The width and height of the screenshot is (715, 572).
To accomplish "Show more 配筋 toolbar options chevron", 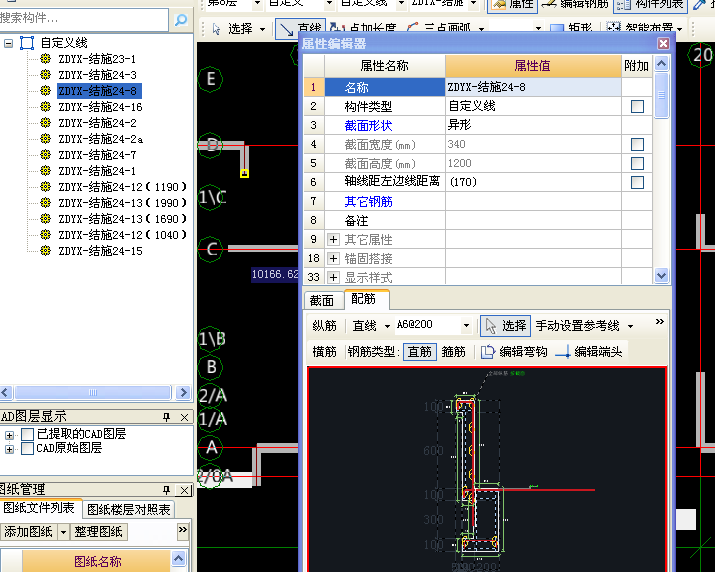I will (x=659, y=322).
